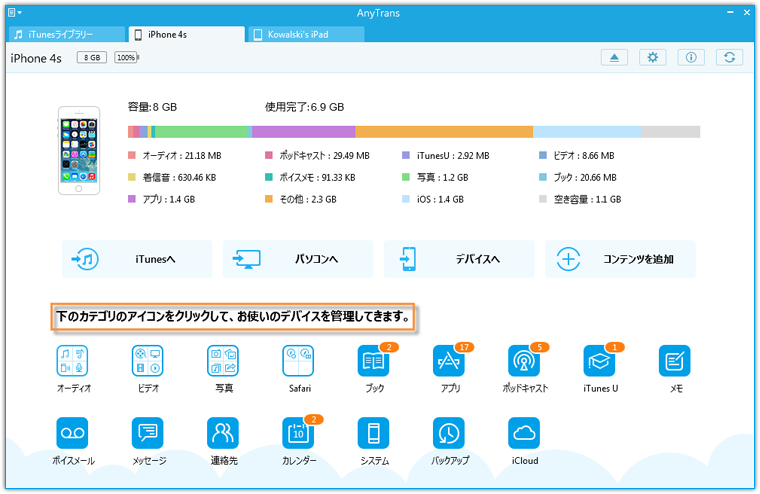Image resolution: width=760 pixels, height=494 pixels.
Task: Open settings with the gear icon
Action: 652,58
